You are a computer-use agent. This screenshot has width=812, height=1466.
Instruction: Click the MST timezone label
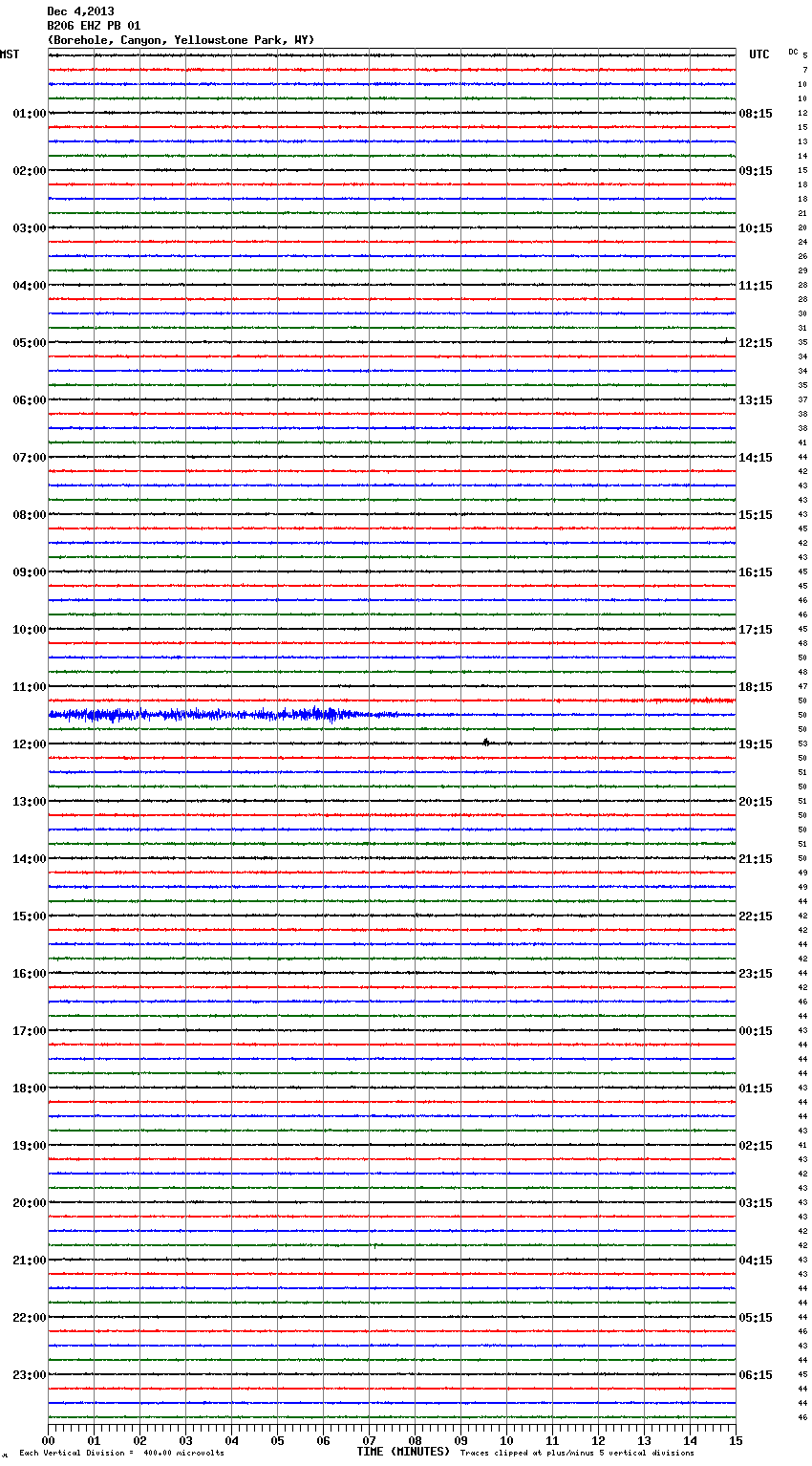tap(10, 54)
